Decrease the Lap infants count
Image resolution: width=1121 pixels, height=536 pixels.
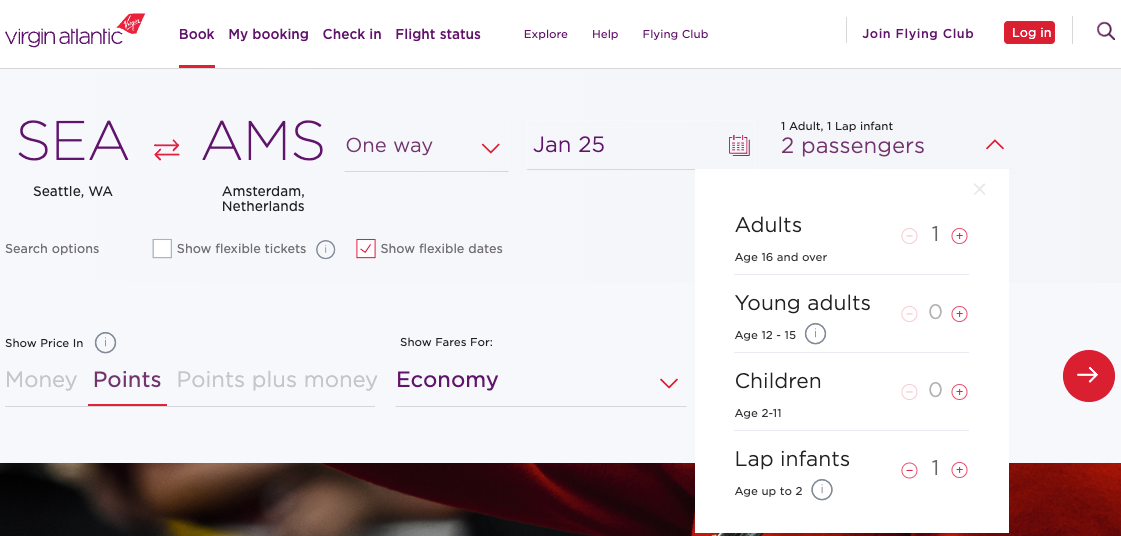[x=909, y=470]
